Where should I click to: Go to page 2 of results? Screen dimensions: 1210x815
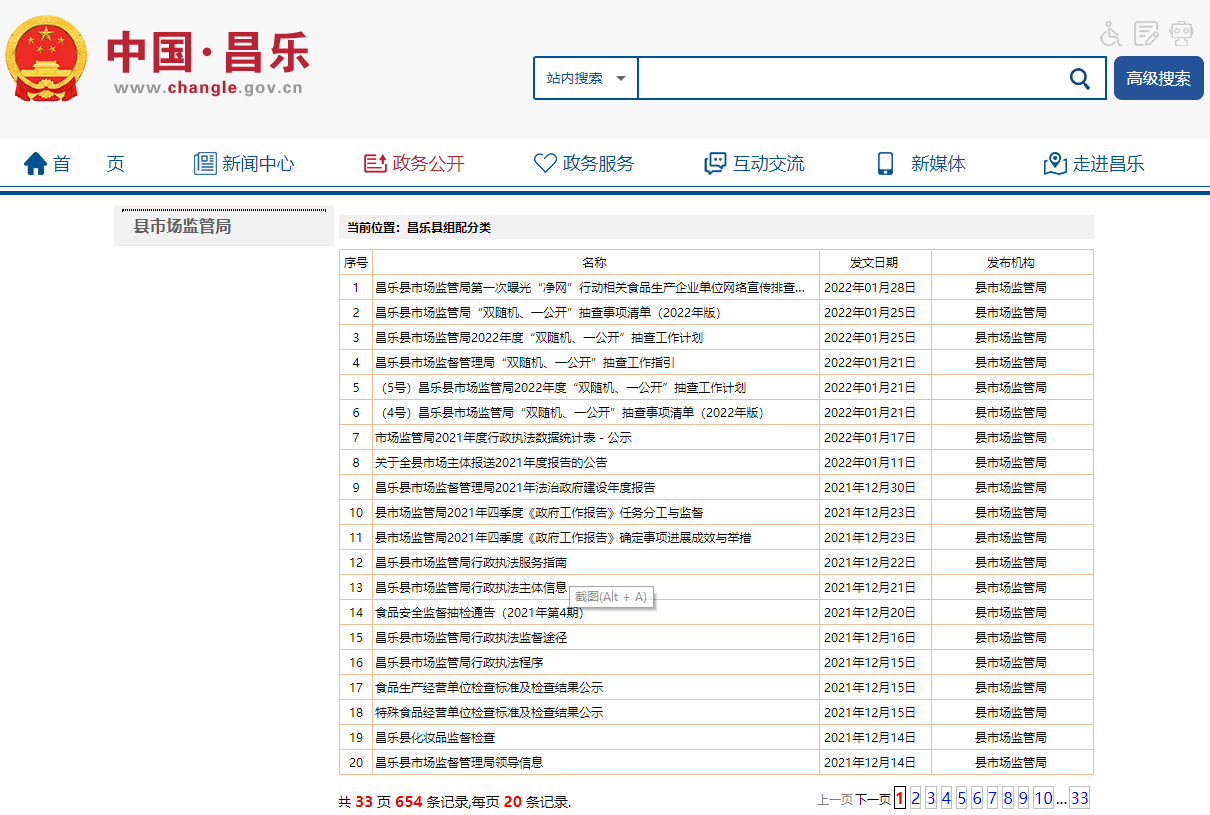pyautogui.click(x=915, y=798)
